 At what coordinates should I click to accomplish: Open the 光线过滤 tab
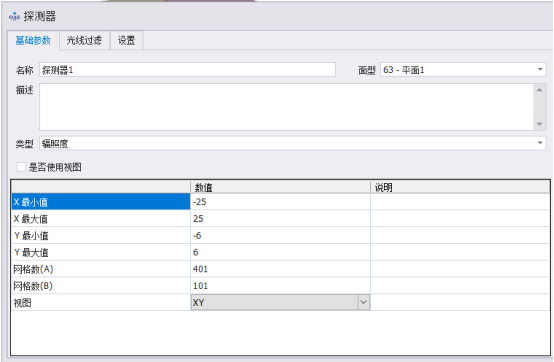84,41
